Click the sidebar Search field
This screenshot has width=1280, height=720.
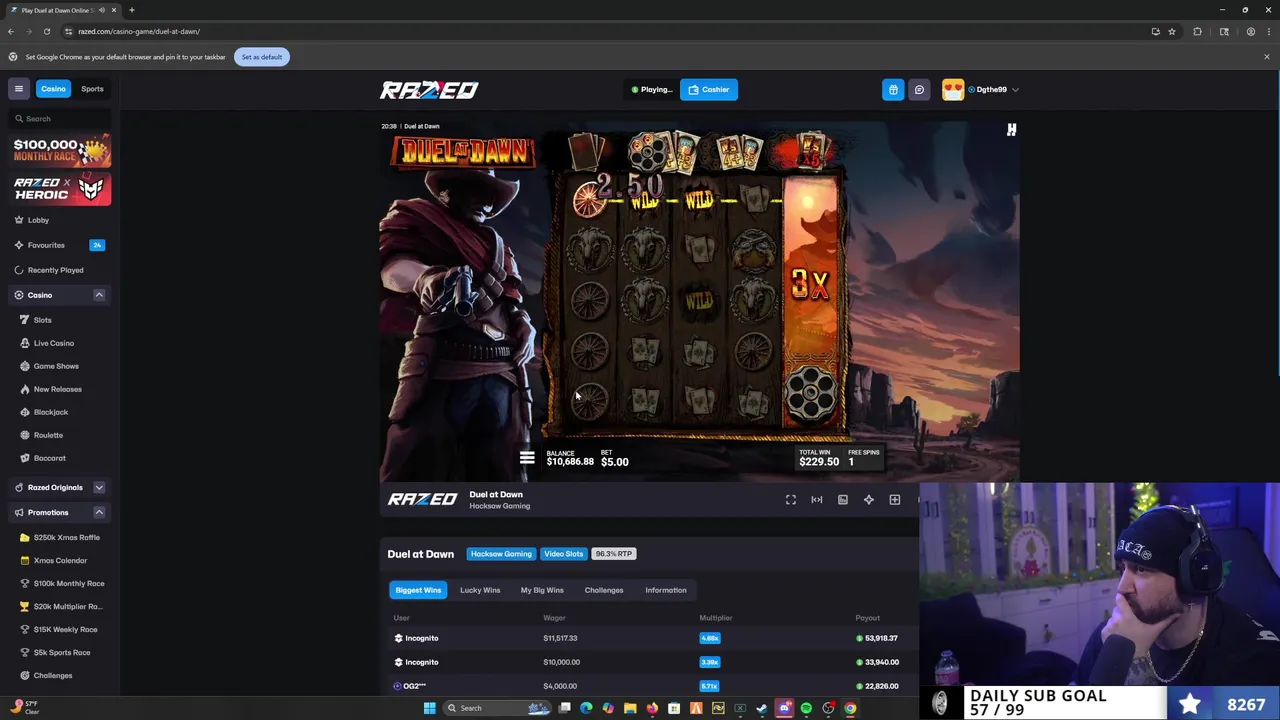tap(60, 118)
